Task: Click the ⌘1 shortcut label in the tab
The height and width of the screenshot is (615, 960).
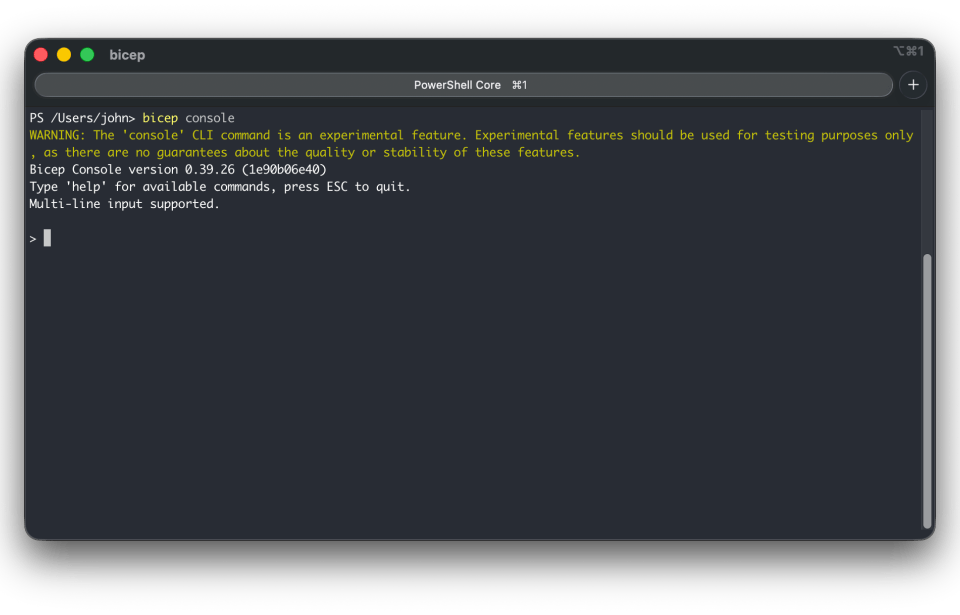Action: pos(519,85)
